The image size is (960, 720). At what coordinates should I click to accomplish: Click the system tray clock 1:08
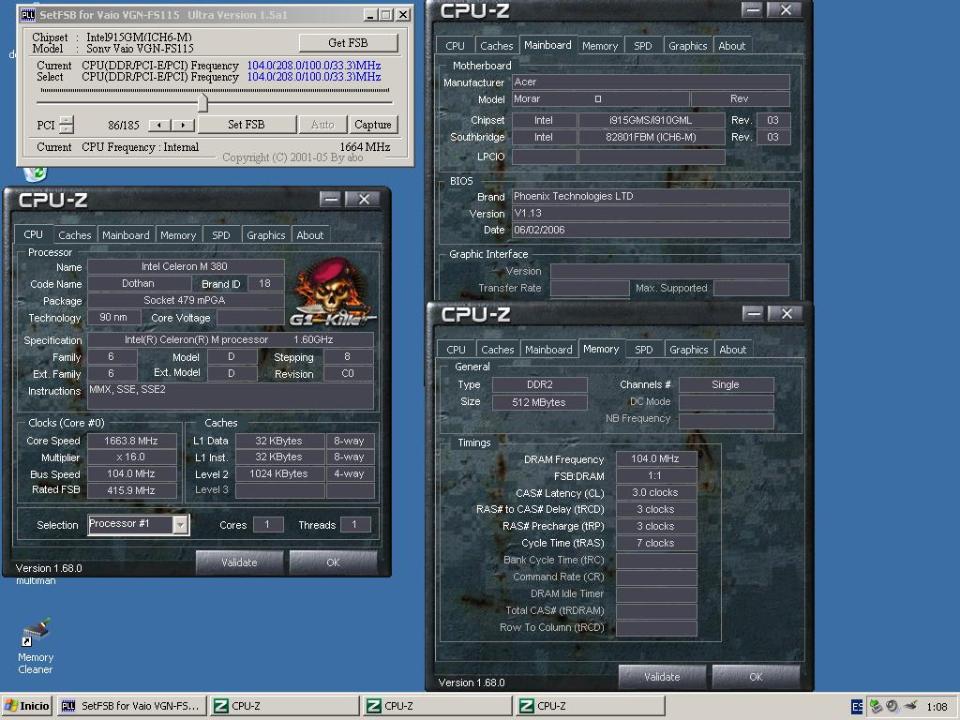click(936, 707)
